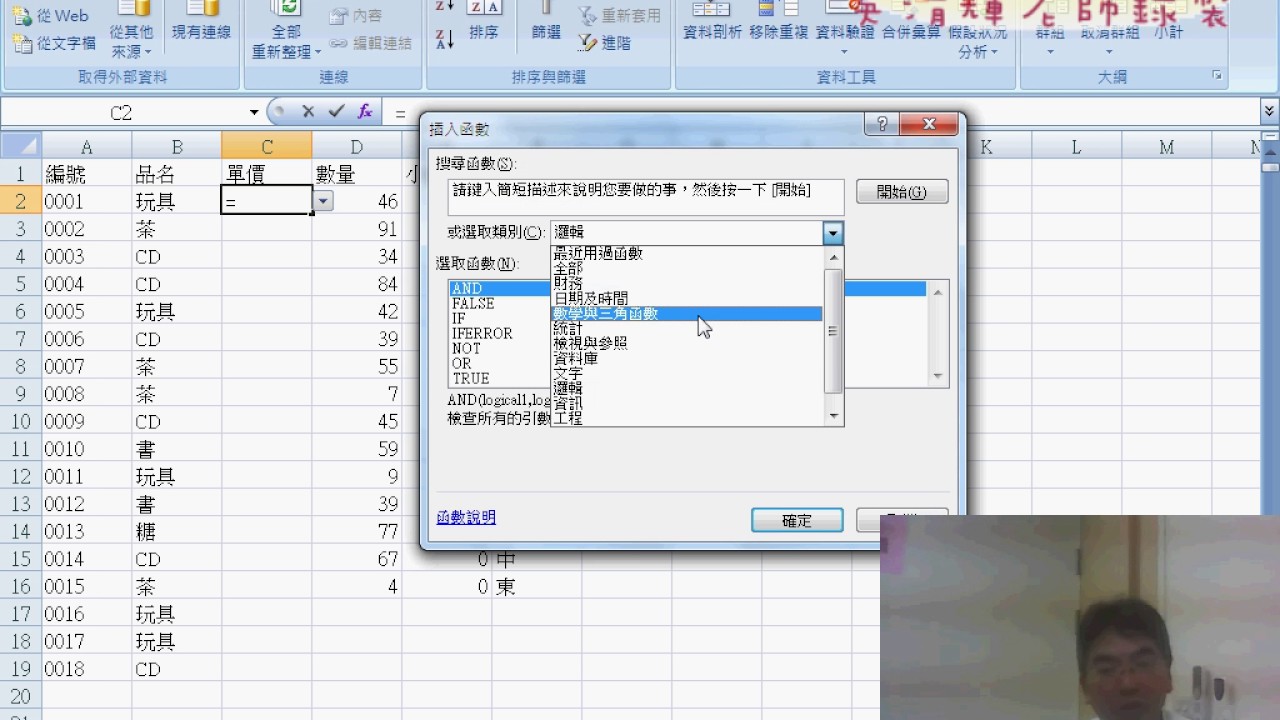Open 大綱 outline dialog launcher
The width and height of the screenshot is (1280, 720).
click(1217, 76)
